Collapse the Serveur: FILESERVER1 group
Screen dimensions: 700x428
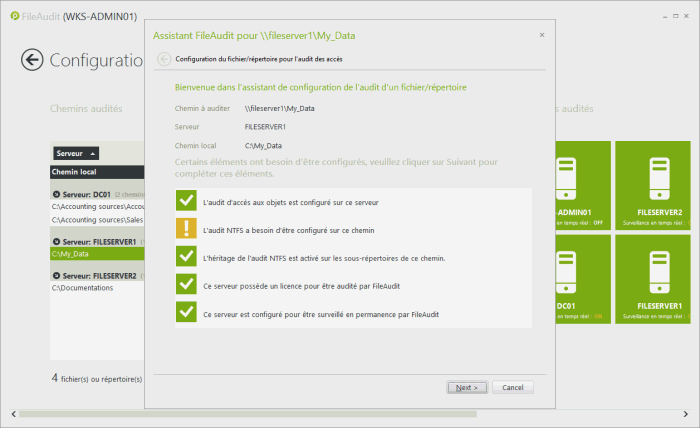pos(56,242)
